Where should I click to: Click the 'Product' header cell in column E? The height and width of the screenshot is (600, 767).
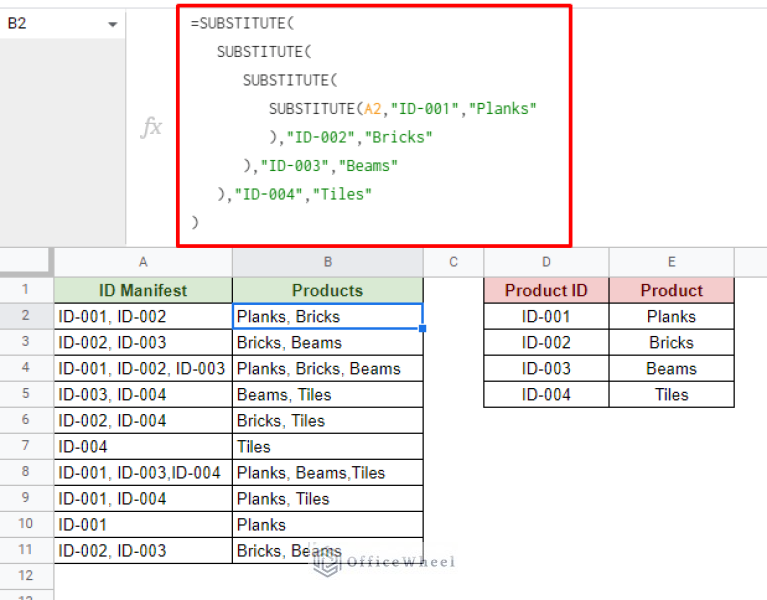672,290
